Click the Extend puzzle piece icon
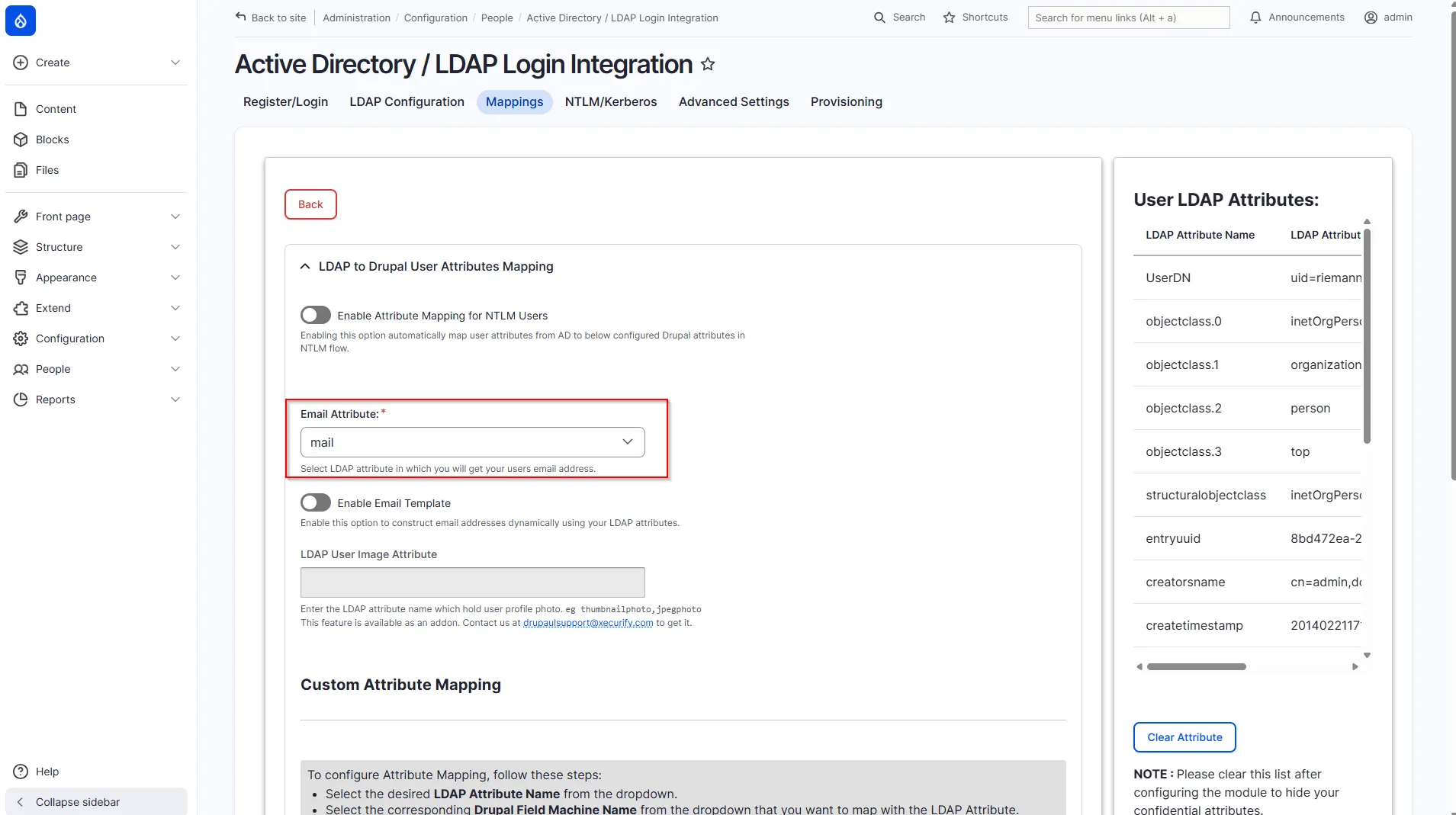 coord(21,308)
